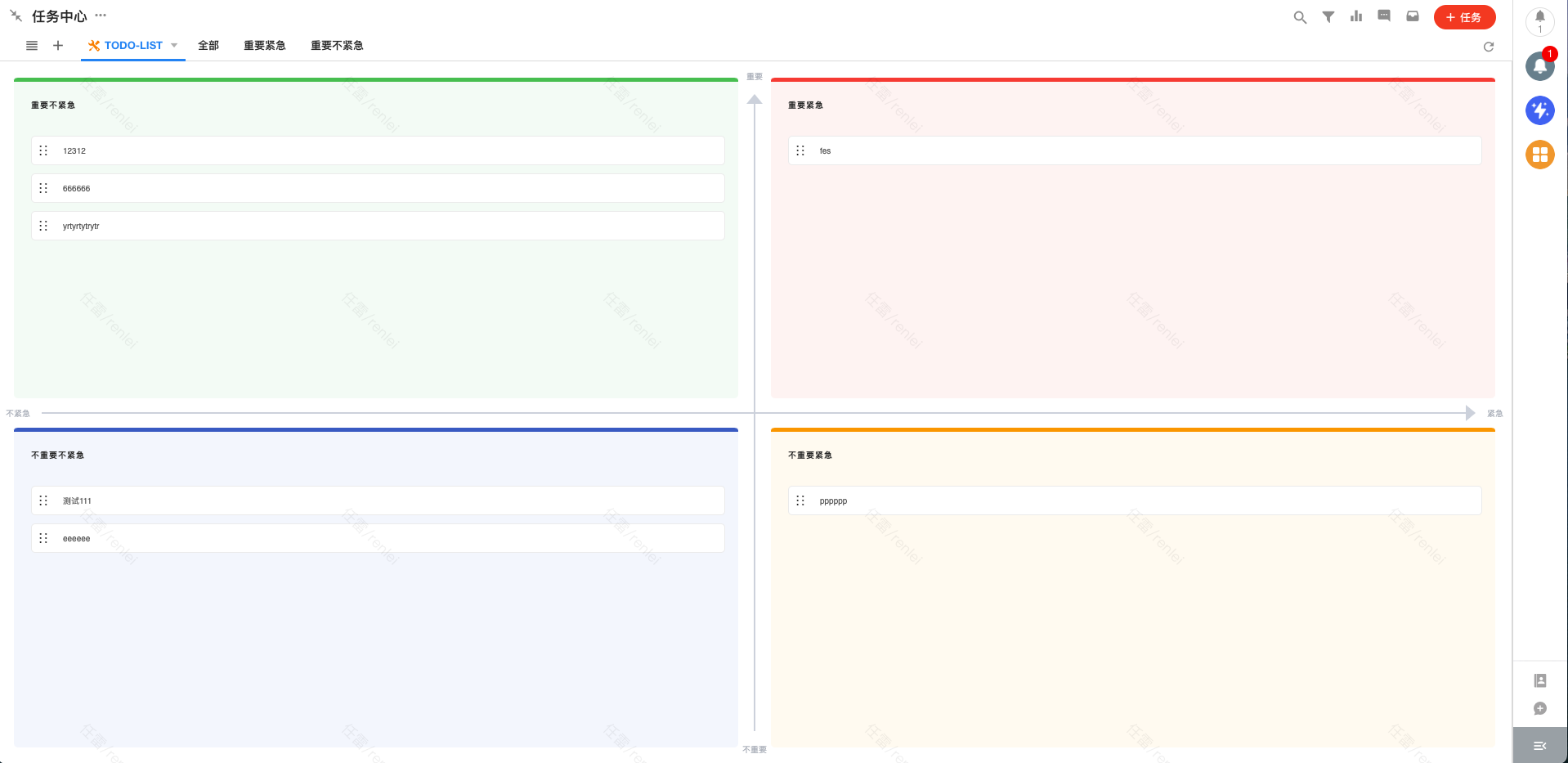Click the 任务中心 page title
Screen dimensions: 1568x763
59,16
